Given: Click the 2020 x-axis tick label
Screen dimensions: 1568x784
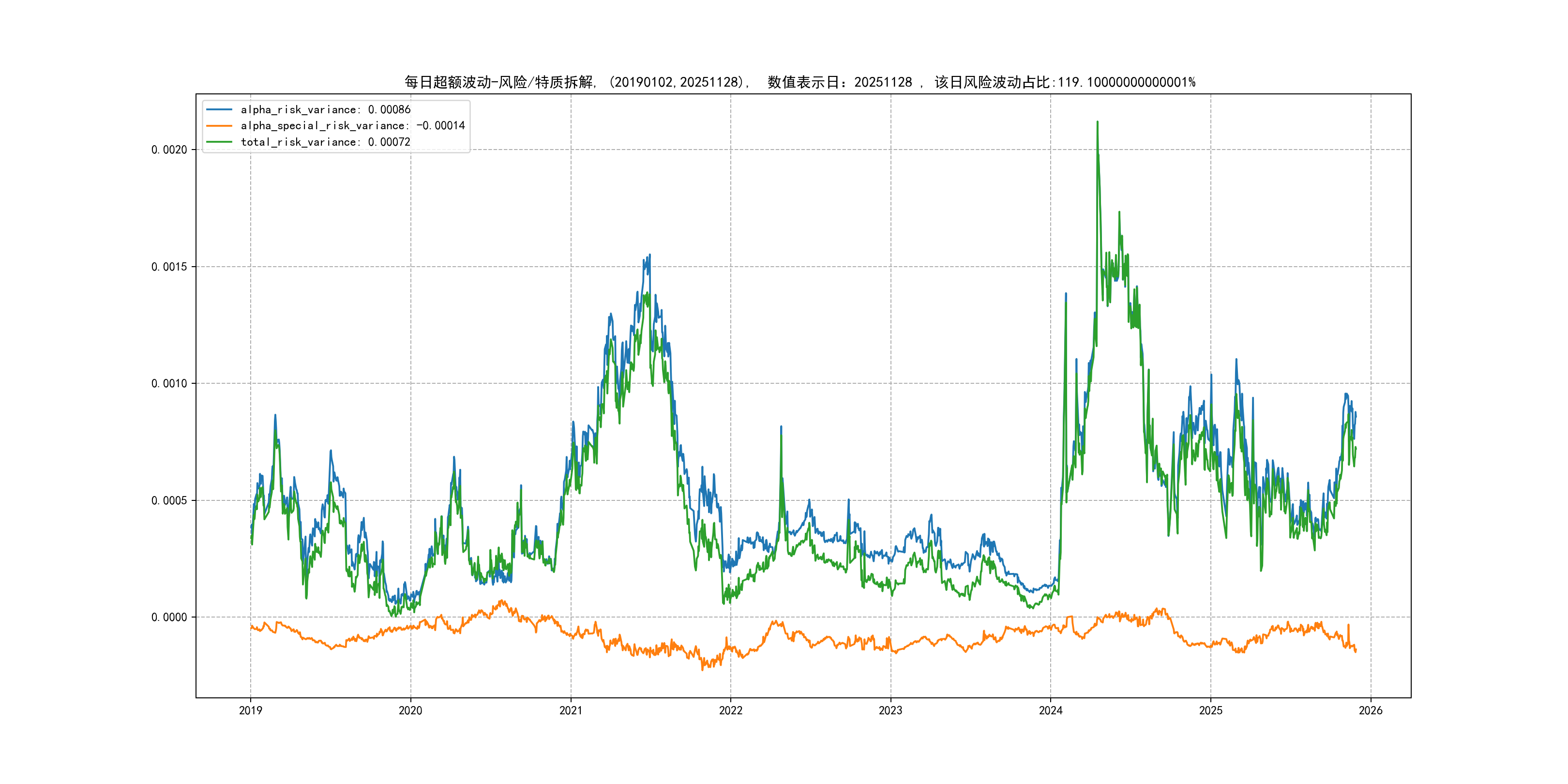Looking at the screenshot, I should [410, 710].
